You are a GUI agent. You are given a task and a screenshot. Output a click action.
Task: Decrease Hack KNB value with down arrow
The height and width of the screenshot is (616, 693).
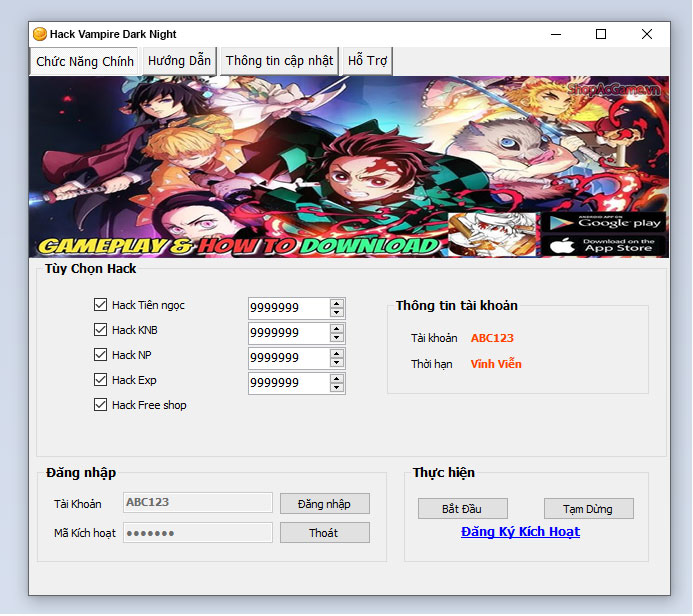point(337,338)
